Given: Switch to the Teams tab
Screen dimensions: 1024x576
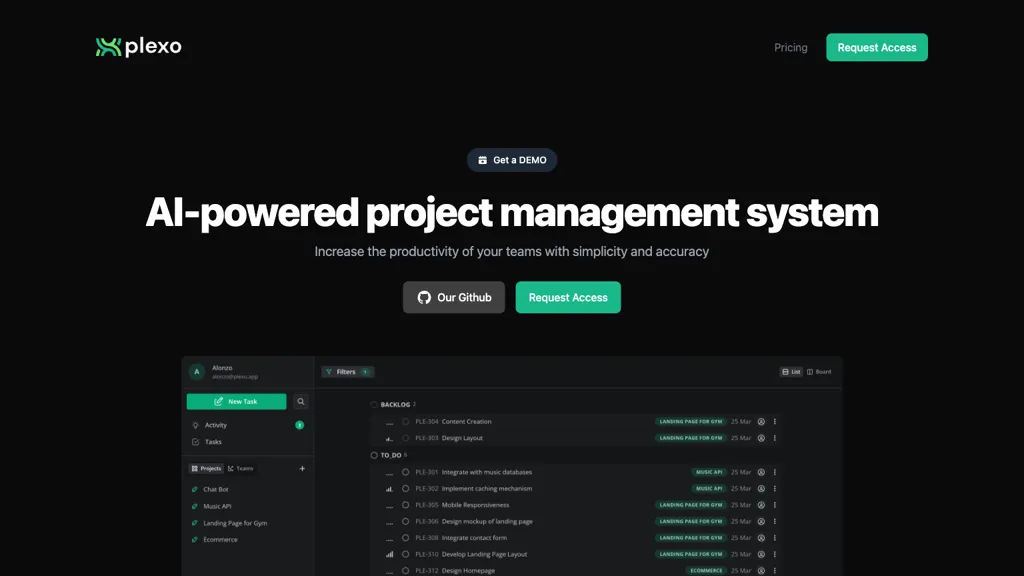Looking at the screenshot, I should point(241,468).
